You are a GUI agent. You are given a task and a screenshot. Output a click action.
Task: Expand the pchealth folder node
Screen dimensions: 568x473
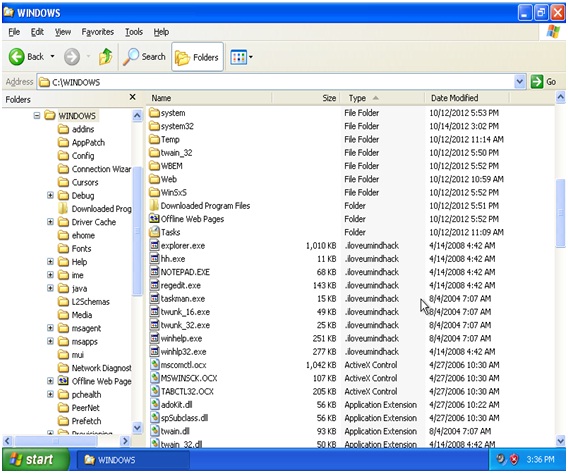[x=50, y=394]
